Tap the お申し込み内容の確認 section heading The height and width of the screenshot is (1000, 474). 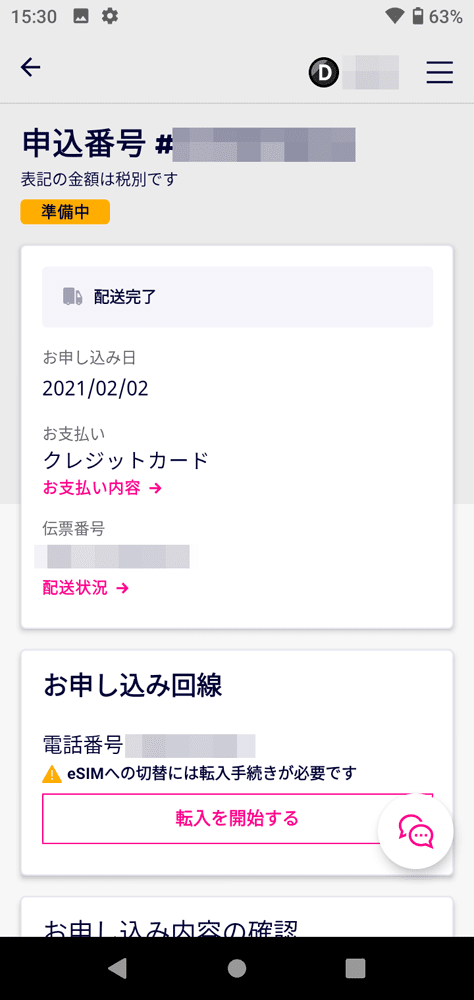coord(170,926)
